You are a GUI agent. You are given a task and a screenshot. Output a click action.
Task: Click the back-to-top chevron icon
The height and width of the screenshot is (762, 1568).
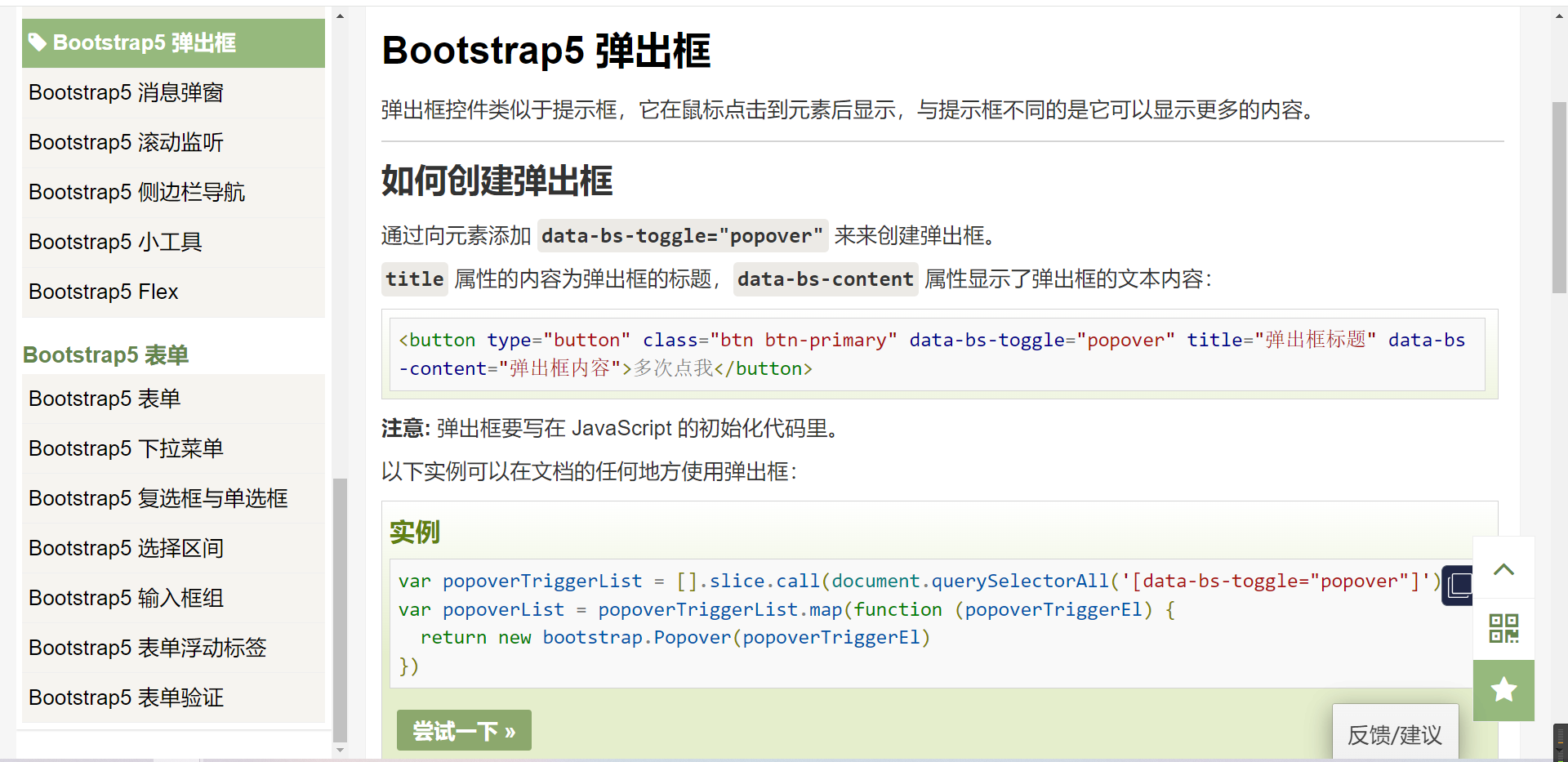[x=1503, y=569]
